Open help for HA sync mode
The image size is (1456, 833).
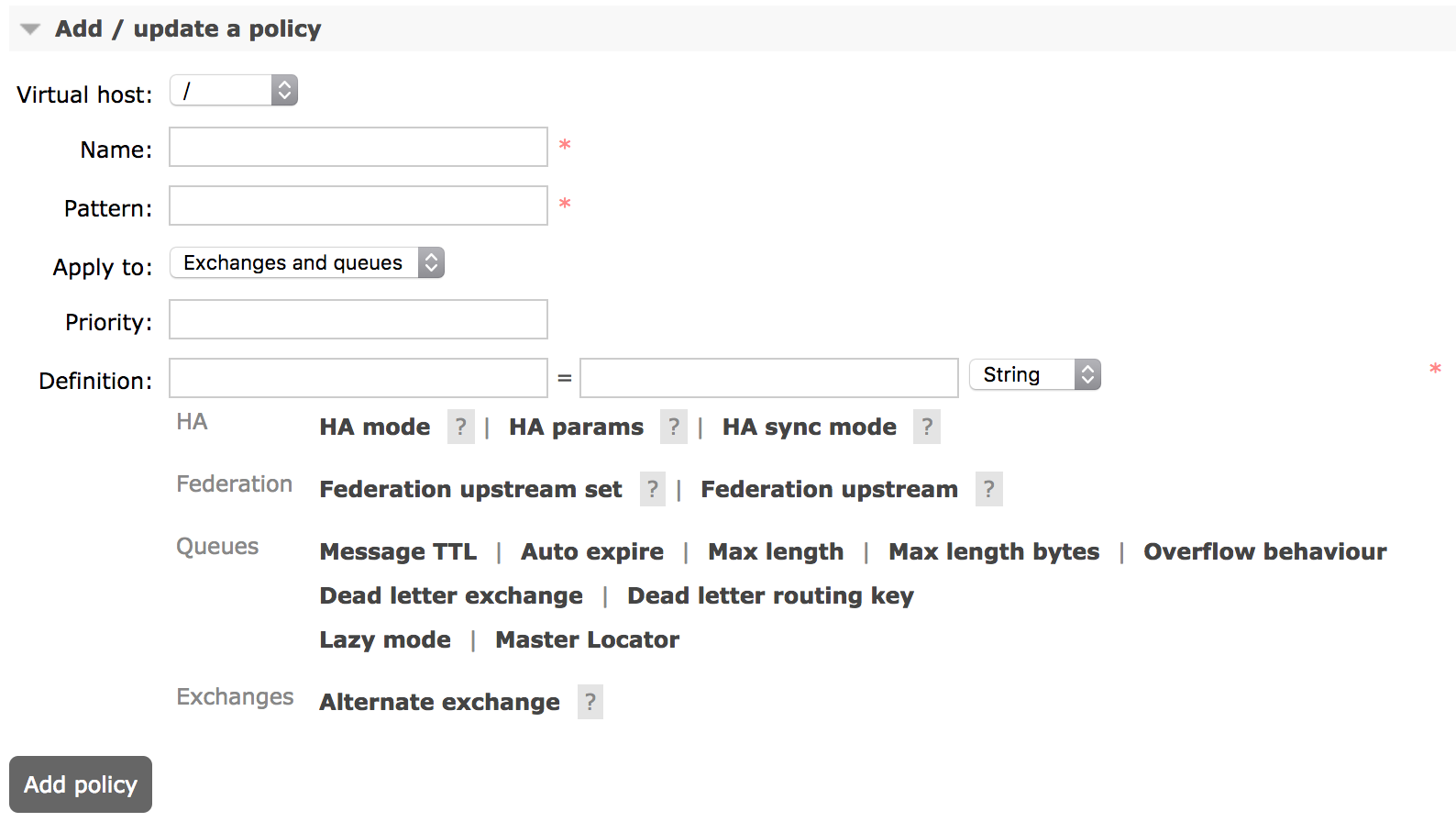click(x=927, y=427)
